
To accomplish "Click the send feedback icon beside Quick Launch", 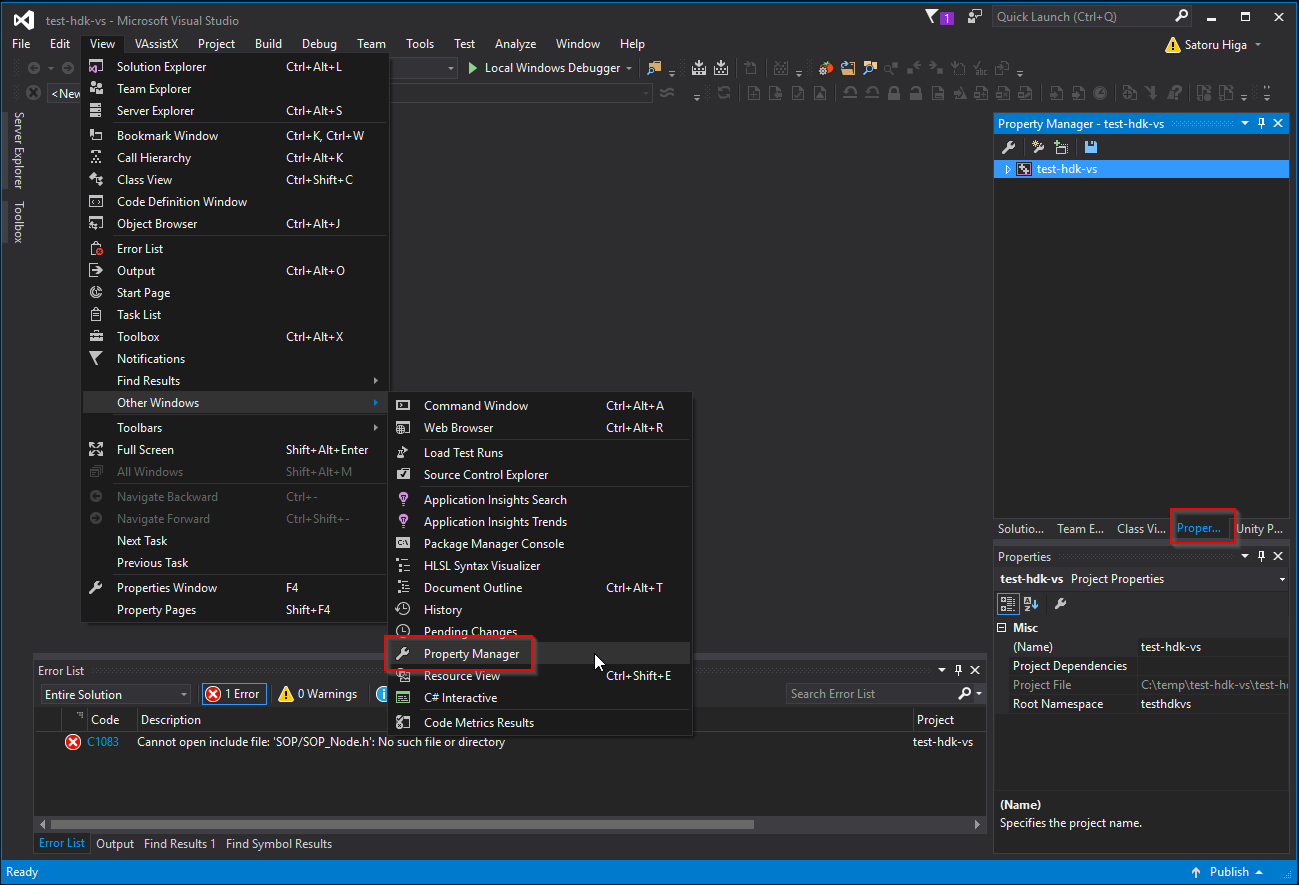I will point(974,16).
